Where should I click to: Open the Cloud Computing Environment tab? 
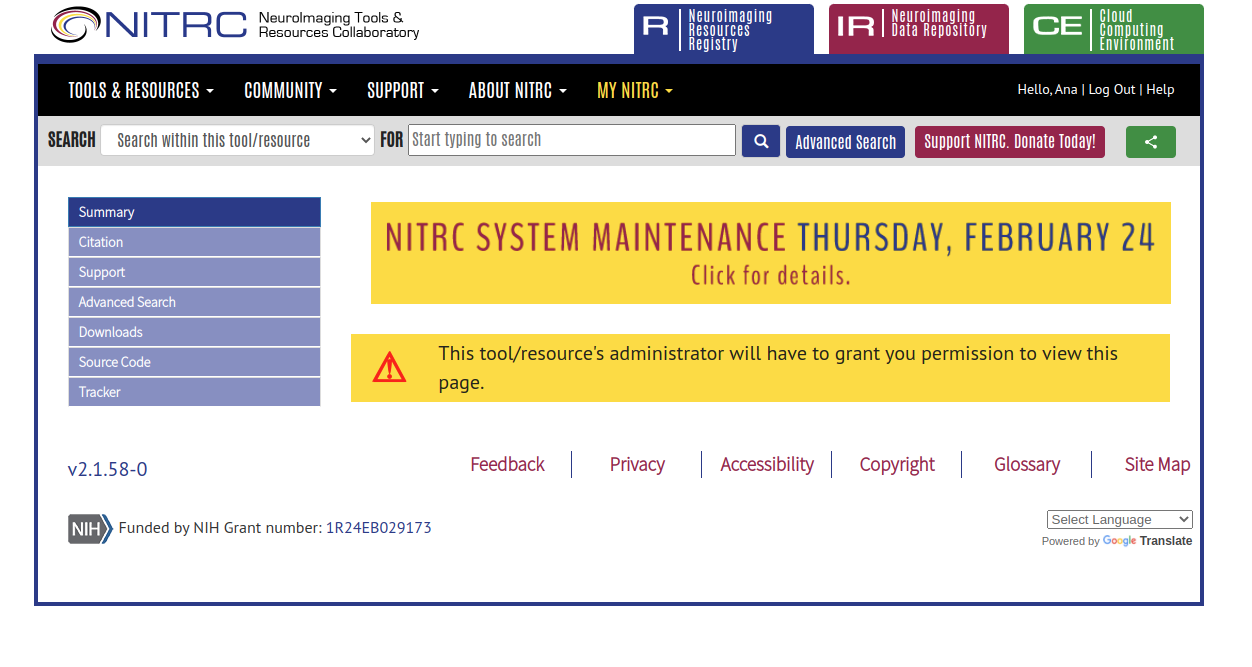point(1113,29)
